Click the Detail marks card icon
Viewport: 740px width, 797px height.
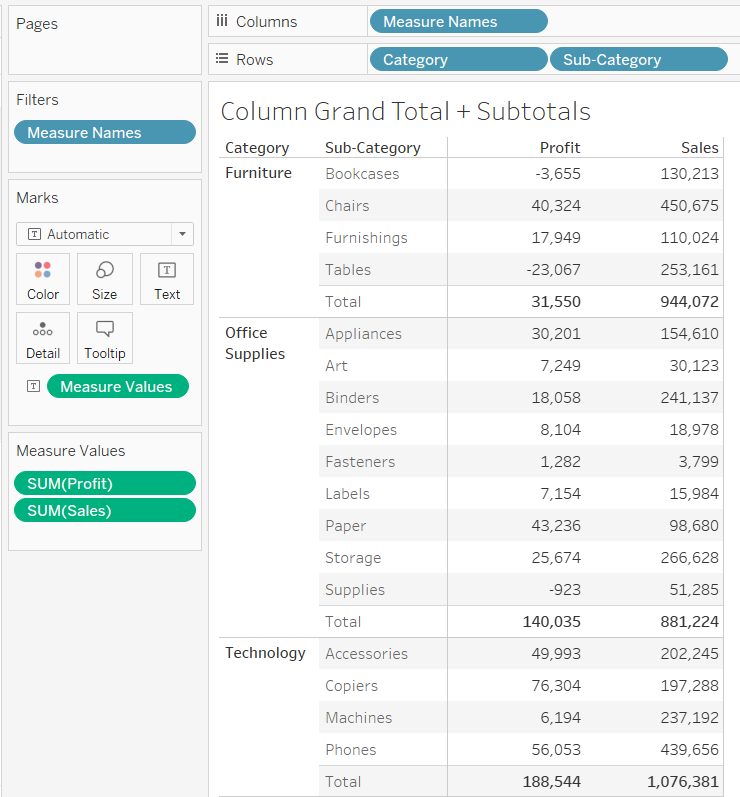(x=43, y=329)
